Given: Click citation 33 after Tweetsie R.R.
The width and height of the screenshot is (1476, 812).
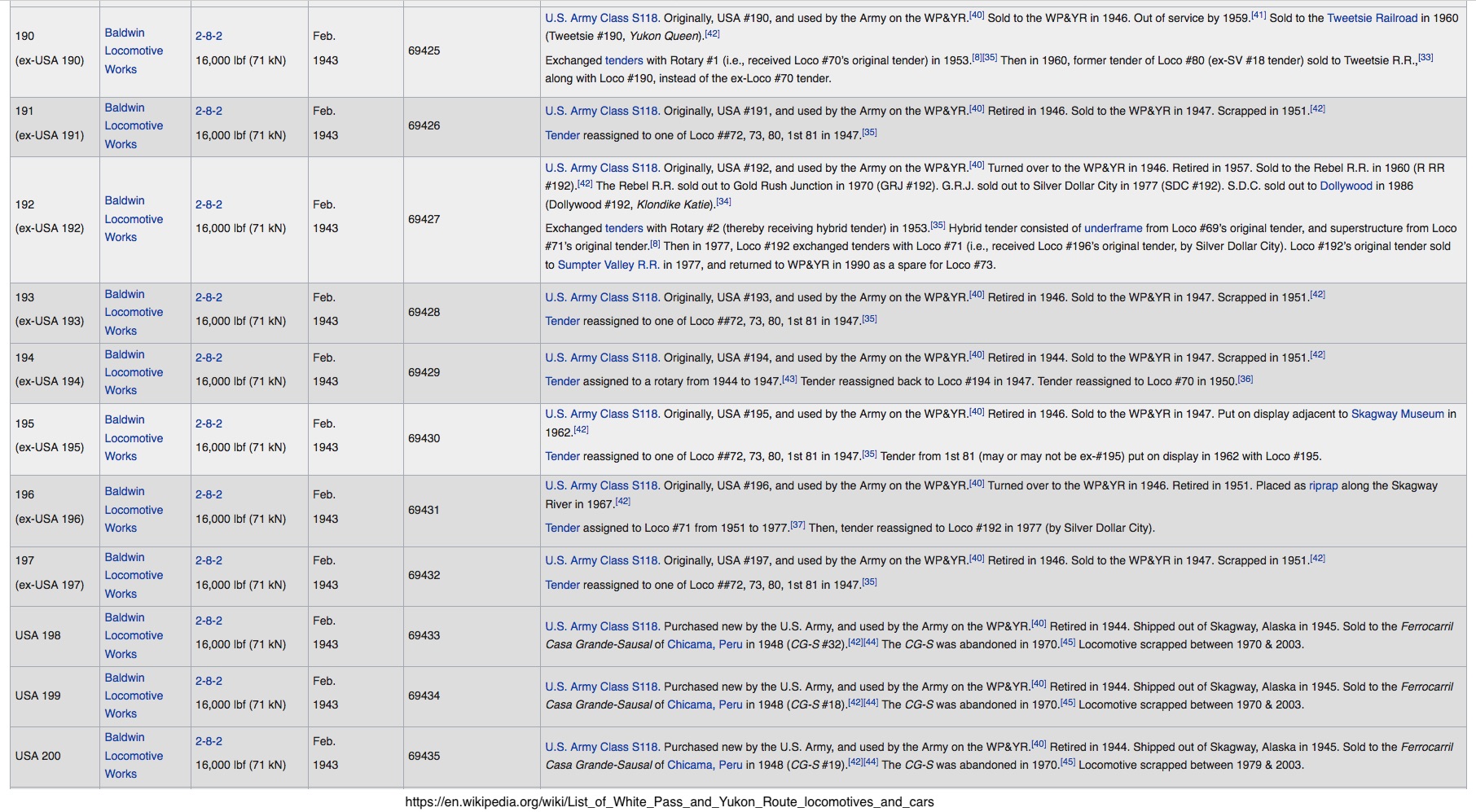Looking at the screenshot, I should coord(1425,58).
